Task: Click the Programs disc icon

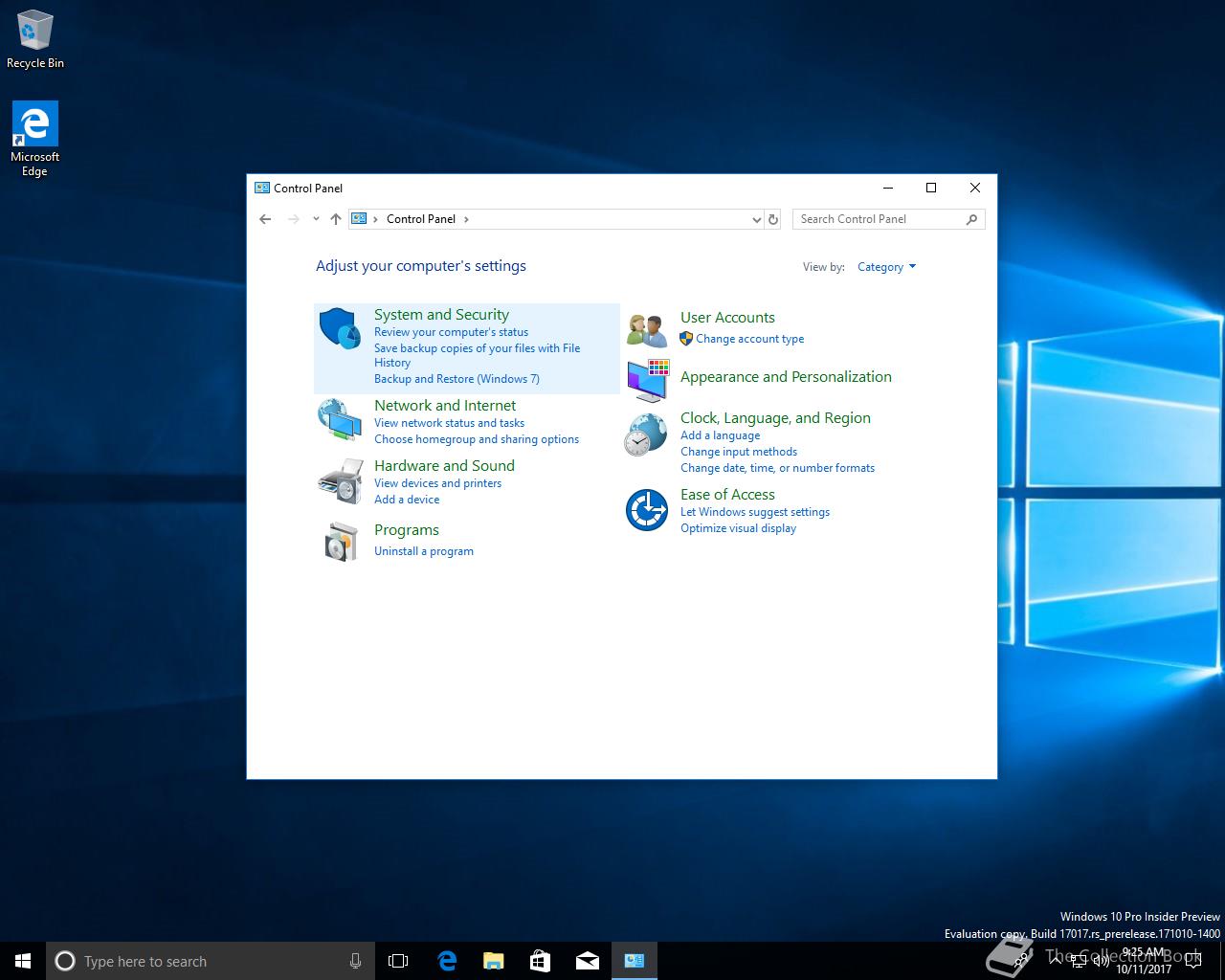Action: pos(340,542)
